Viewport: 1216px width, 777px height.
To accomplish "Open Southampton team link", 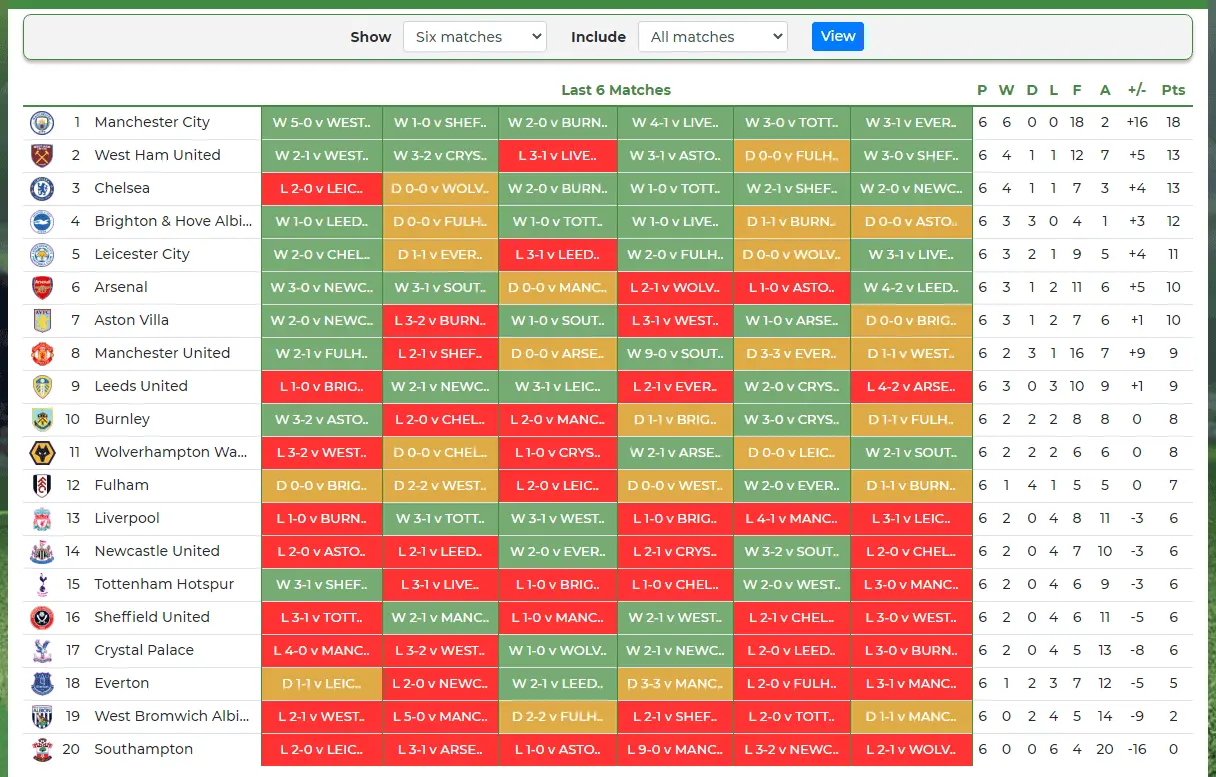I will click(144, 749).
